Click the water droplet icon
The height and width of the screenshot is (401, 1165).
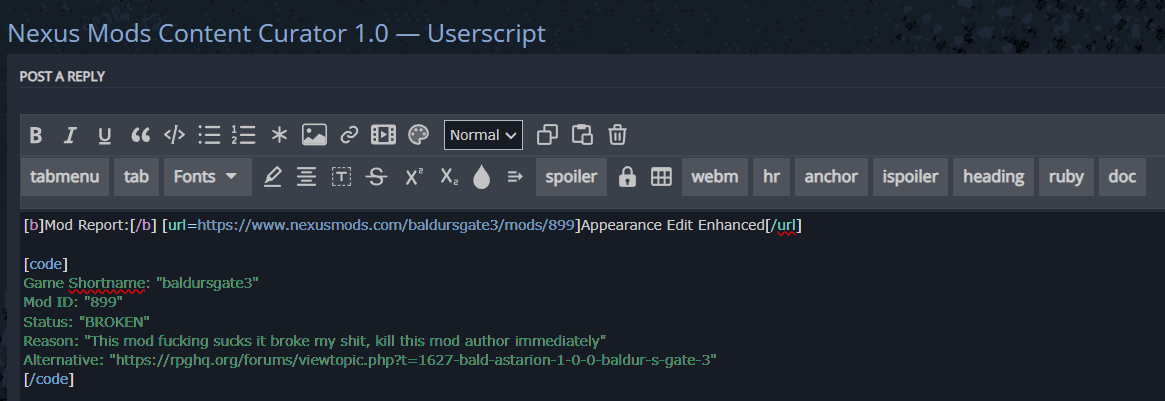[x=481, y=177]
